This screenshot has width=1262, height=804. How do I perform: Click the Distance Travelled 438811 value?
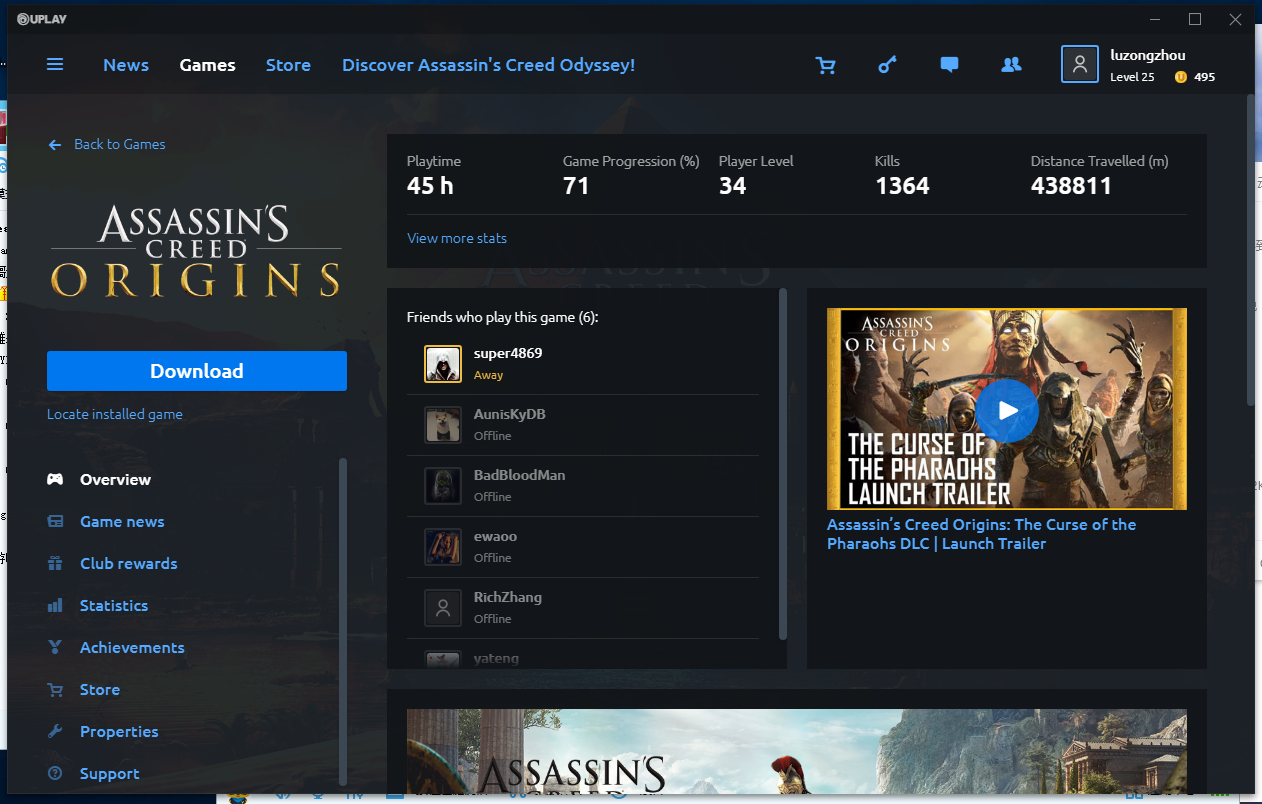pos(1071,186)
